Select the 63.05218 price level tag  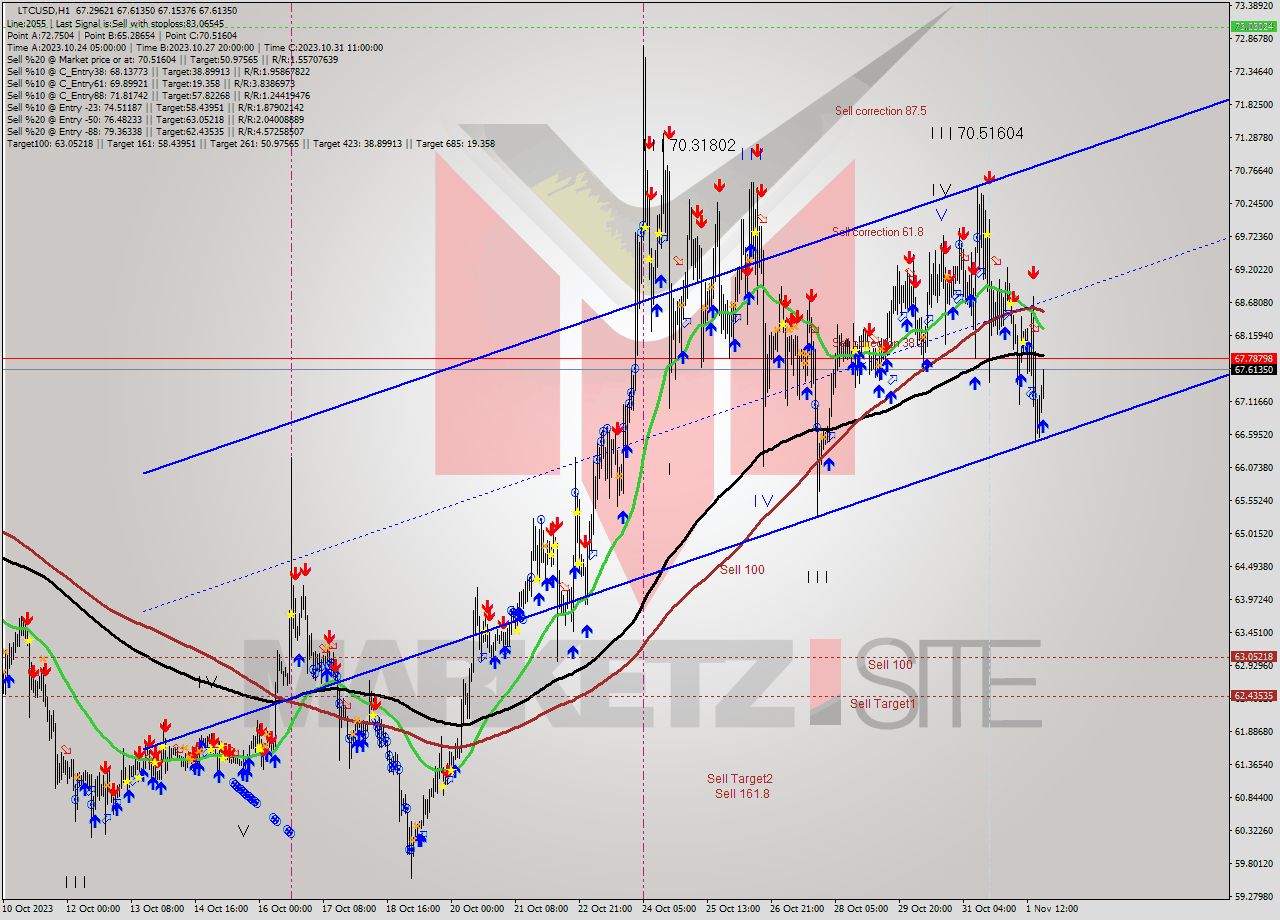(1253, 657)
